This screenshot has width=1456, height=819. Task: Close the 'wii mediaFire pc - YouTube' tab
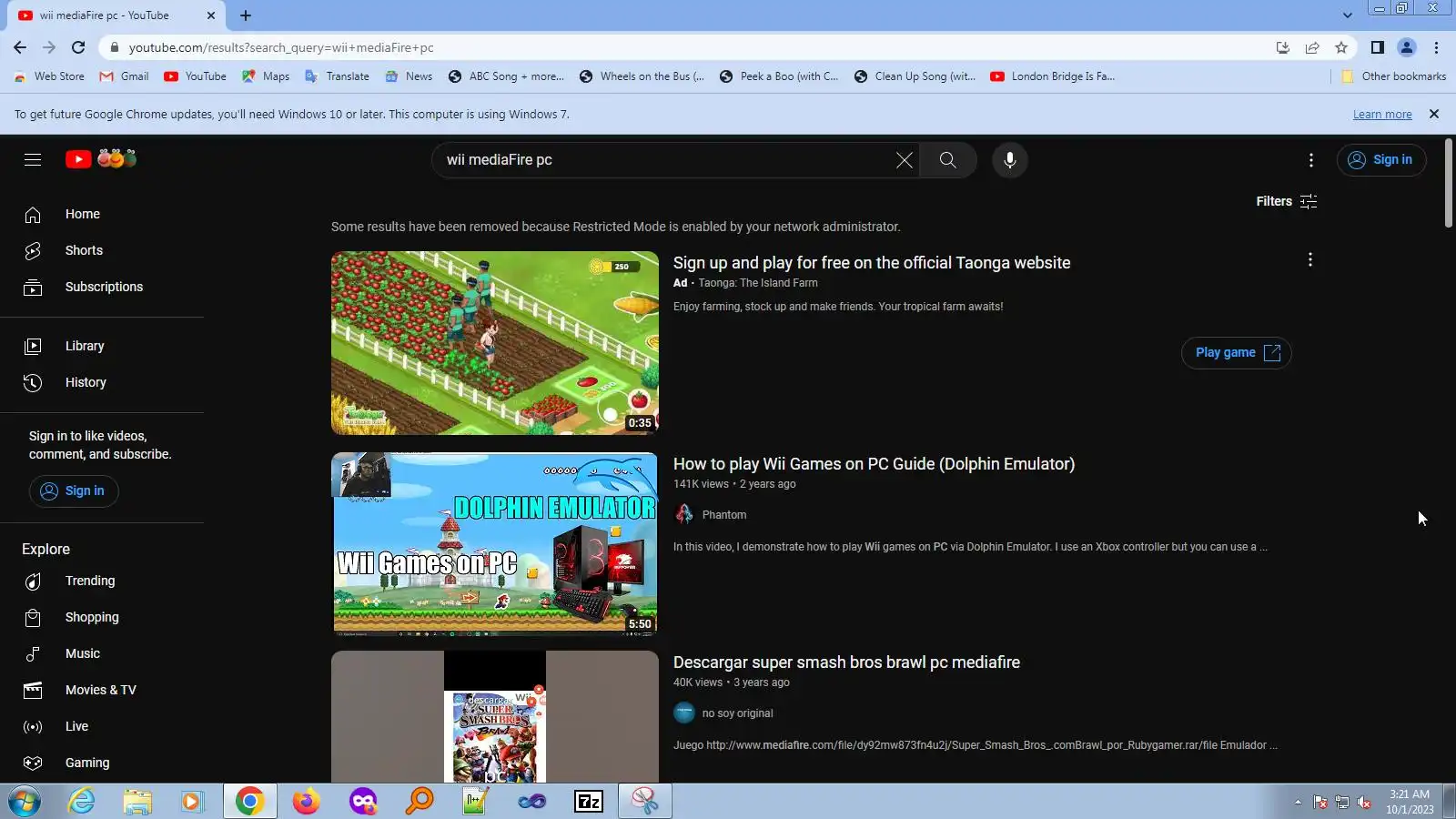click(211, 15)
